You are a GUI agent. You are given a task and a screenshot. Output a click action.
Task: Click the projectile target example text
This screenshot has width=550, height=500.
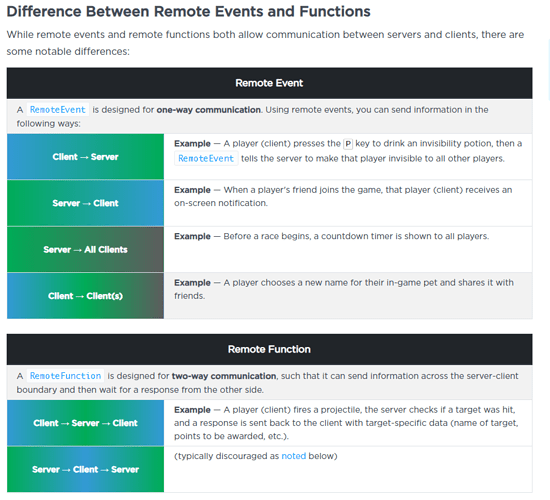(x=346, y=423)
